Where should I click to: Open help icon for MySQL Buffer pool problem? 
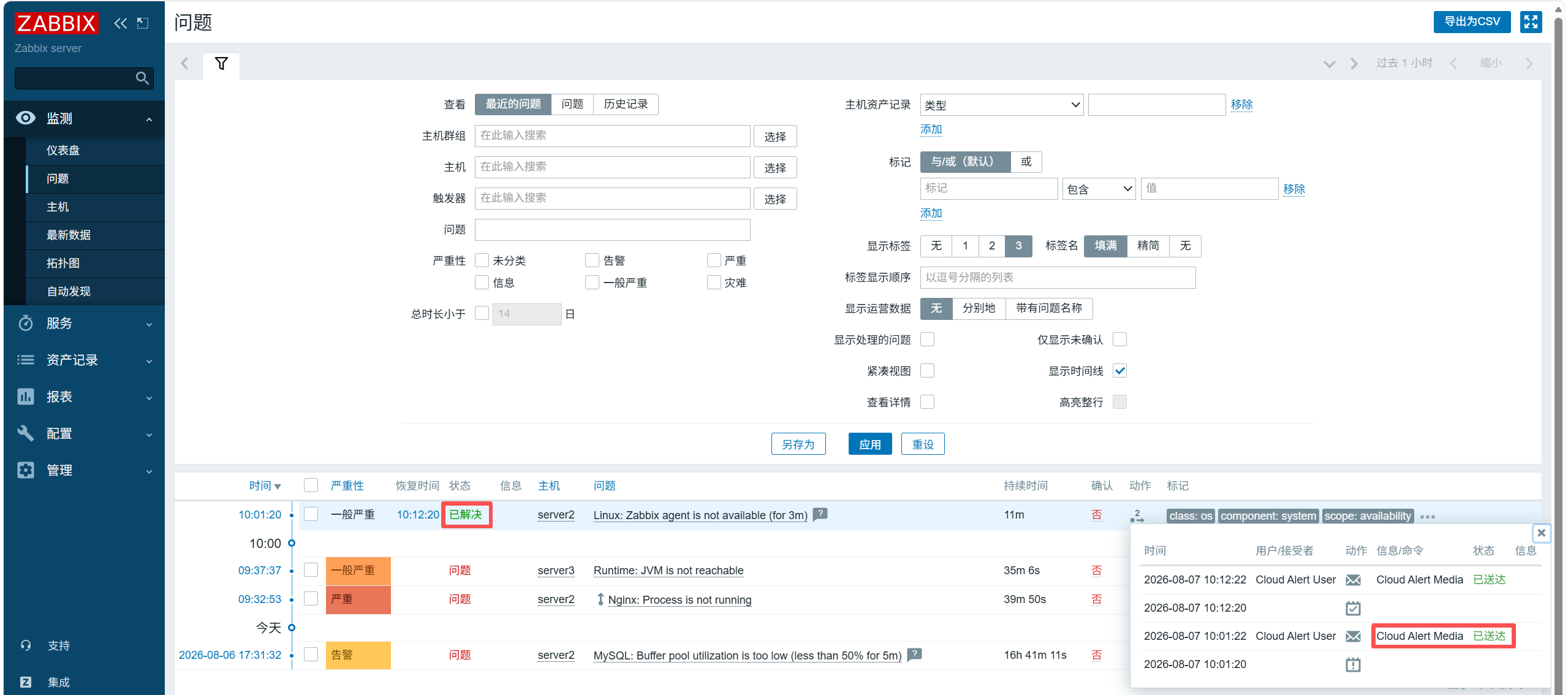pos(914,655)
